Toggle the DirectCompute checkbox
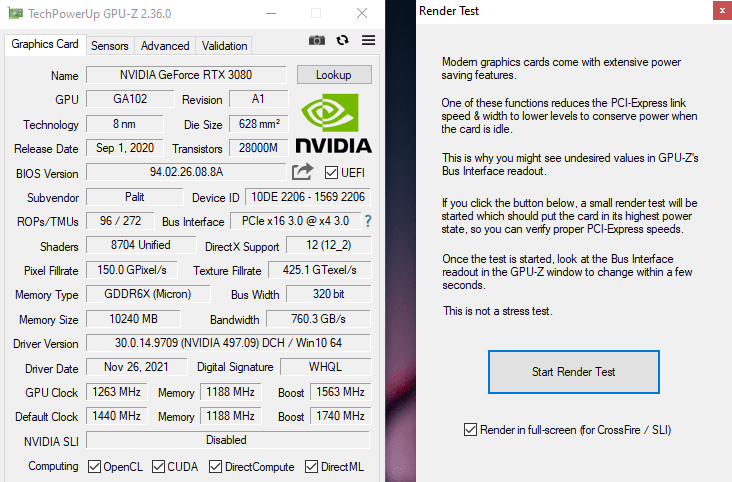 pos(215,466)
